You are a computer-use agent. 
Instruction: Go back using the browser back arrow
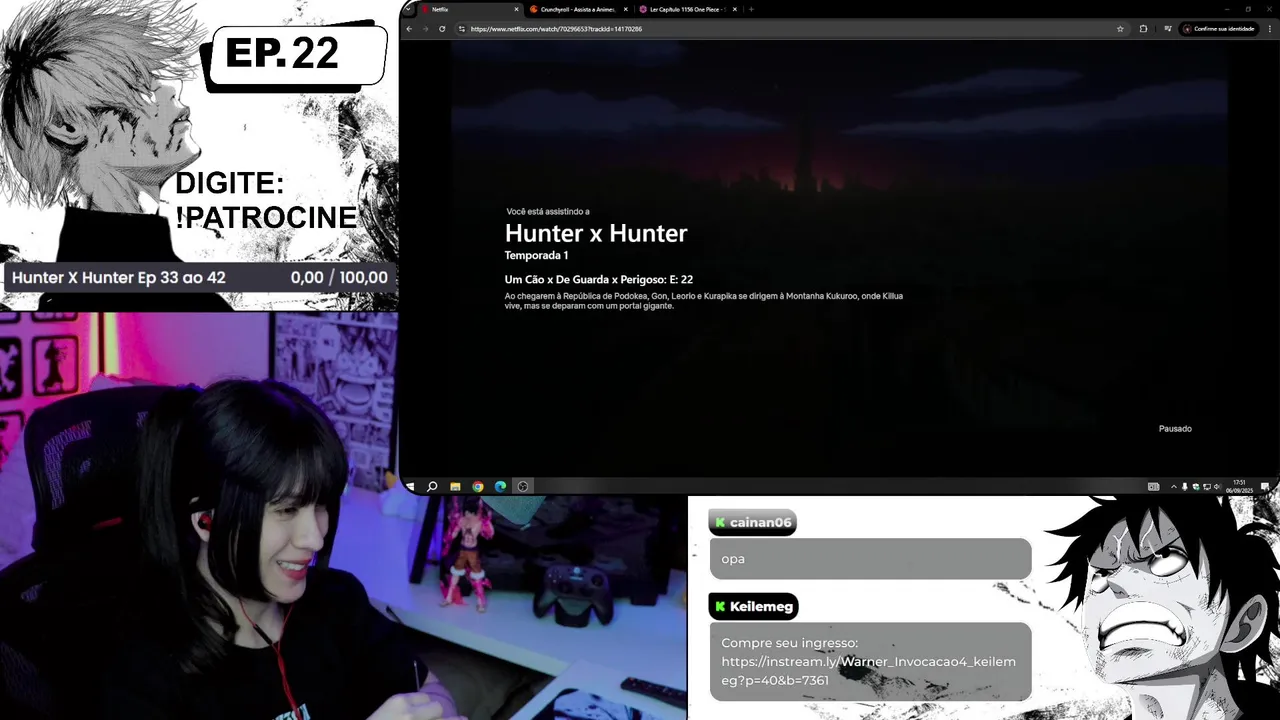(x=409, y=29)
